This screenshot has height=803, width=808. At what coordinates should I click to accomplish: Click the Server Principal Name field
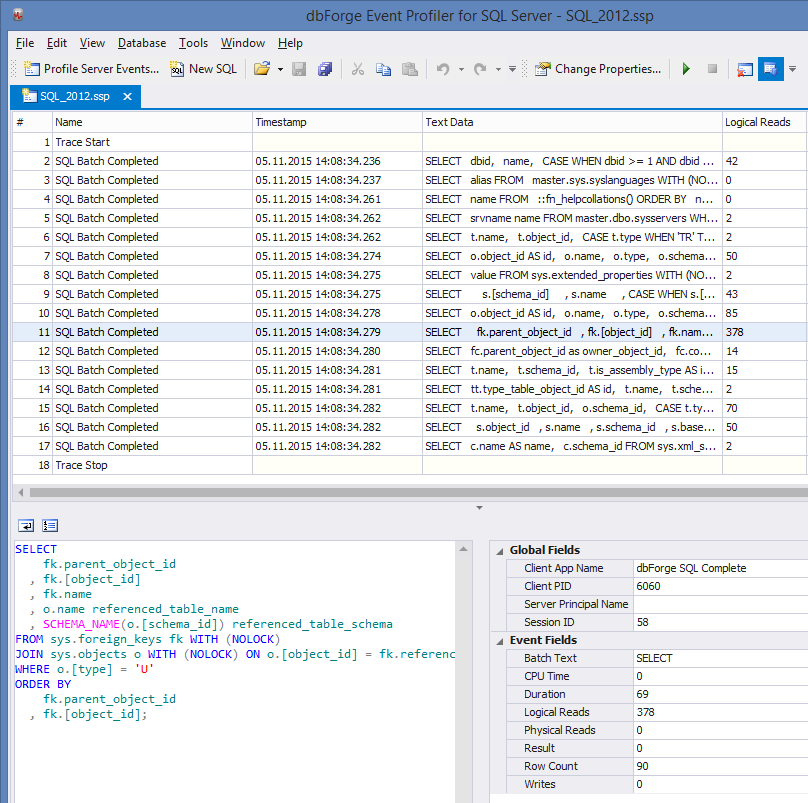coord(720,604)
